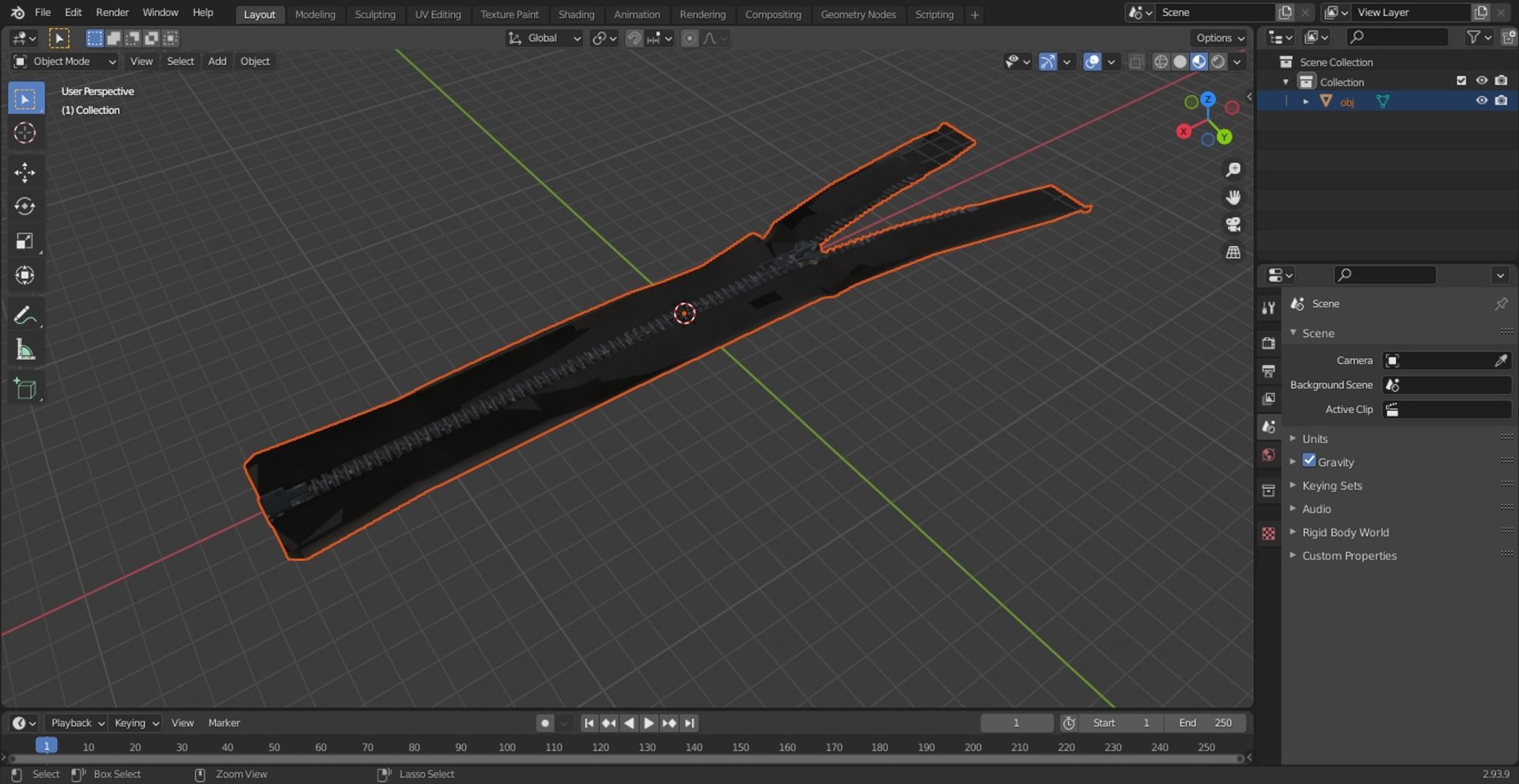Toggle X-ray mode
The image size is (1519, 784).
pos(1136,62)
